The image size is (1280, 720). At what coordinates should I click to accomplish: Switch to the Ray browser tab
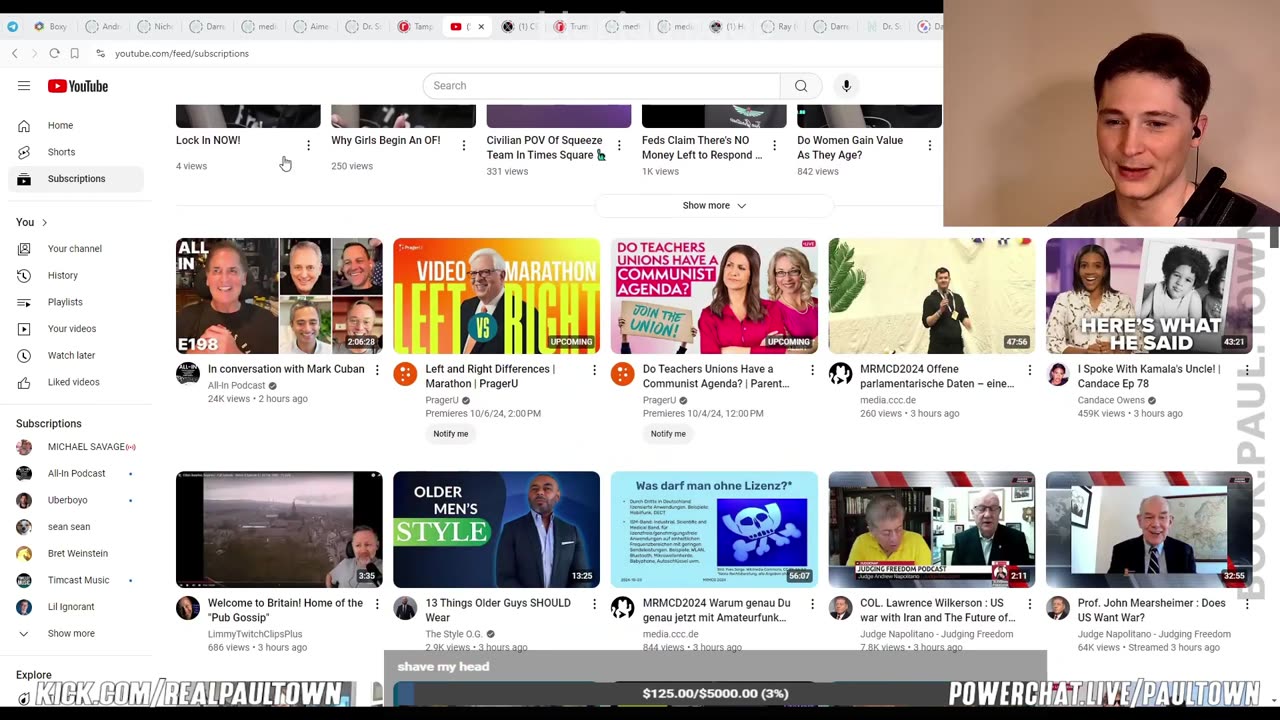point(782,27)
